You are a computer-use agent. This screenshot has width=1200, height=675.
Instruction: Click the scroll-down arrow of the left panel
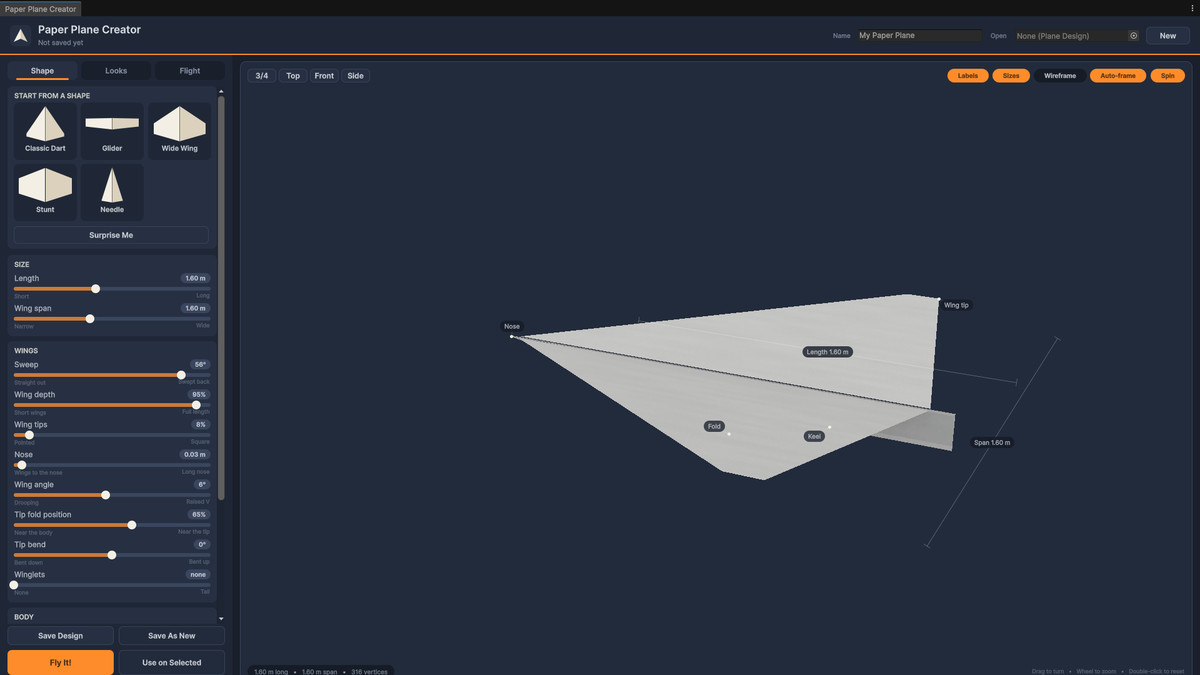click(221, 620)
